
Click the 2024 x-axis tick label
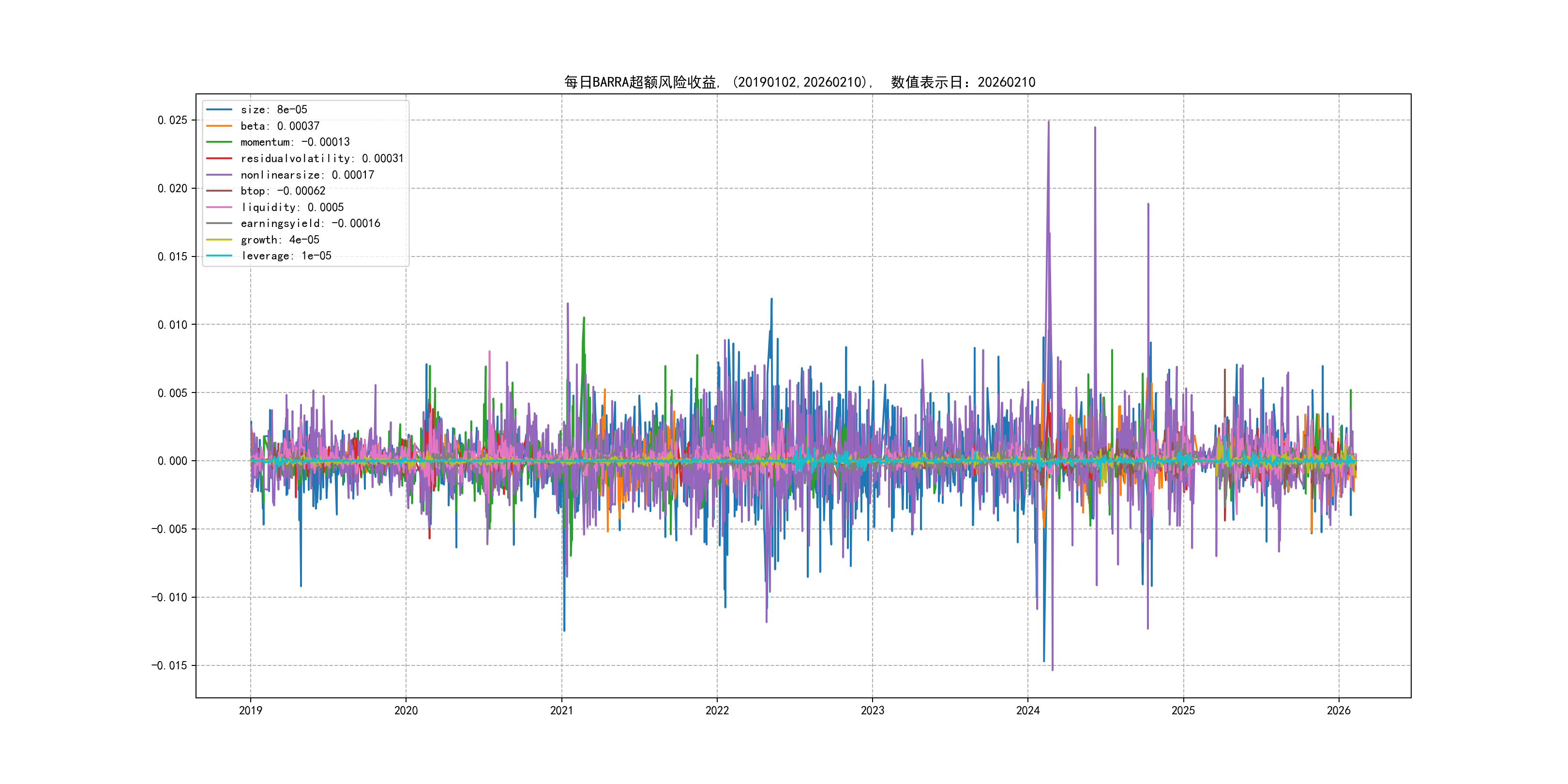coord(1027,710)
